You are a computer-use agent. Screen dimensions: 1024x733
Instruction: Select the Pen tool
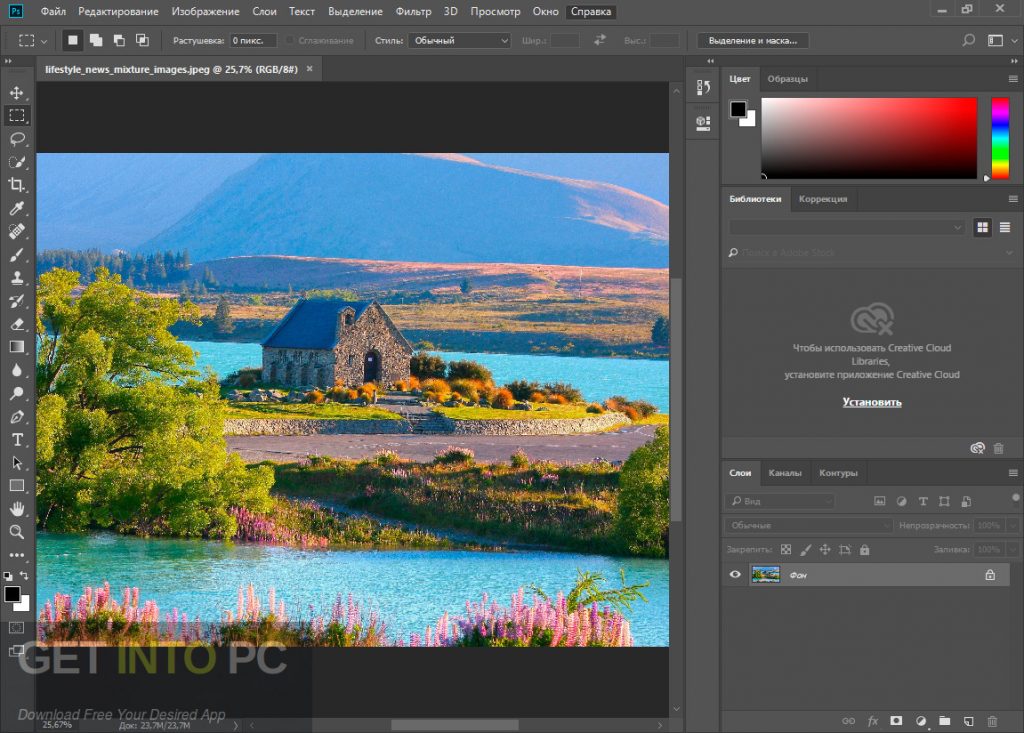pyautogui.click(x=17, y=417)
